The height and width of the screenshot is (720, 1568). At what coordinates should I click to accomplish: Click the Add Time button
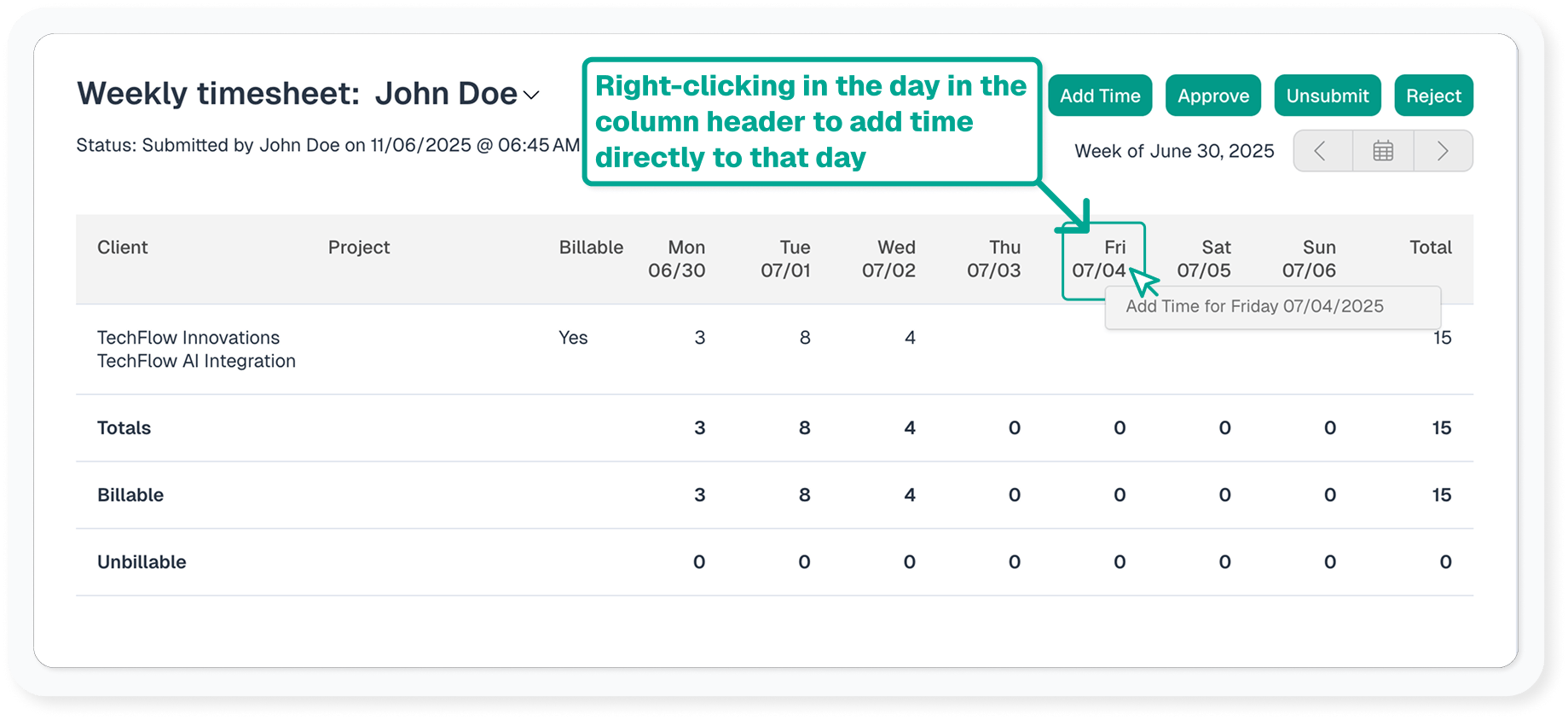(x=1099, y=96)
